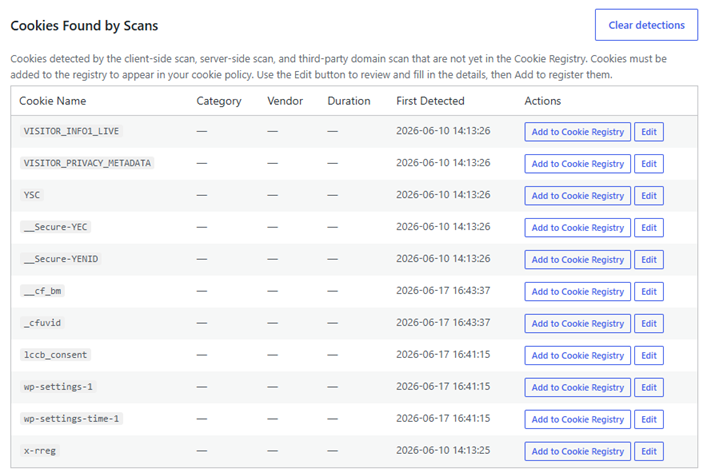Add wp-settings-1 to Cookie Registry

coord(578,387)
